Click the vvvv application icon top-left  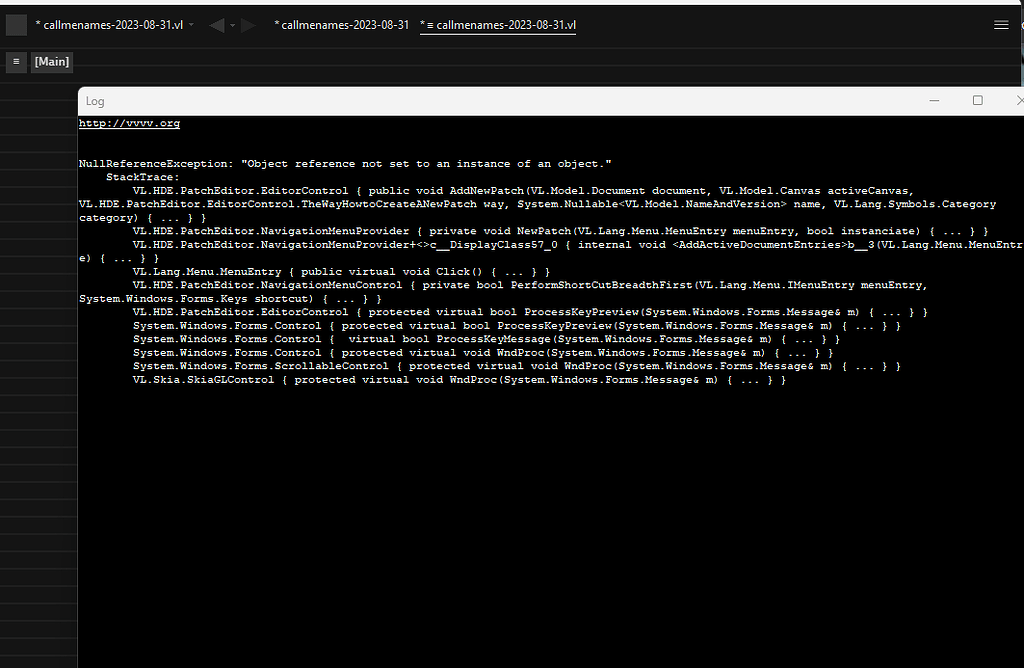coord(15,24)
